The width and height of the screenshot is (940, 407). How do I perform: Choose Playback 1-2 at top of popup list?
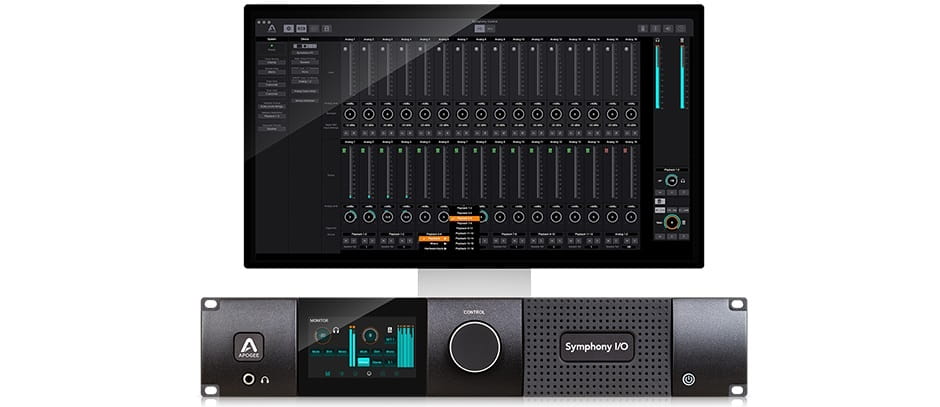[x=464, y=207]
